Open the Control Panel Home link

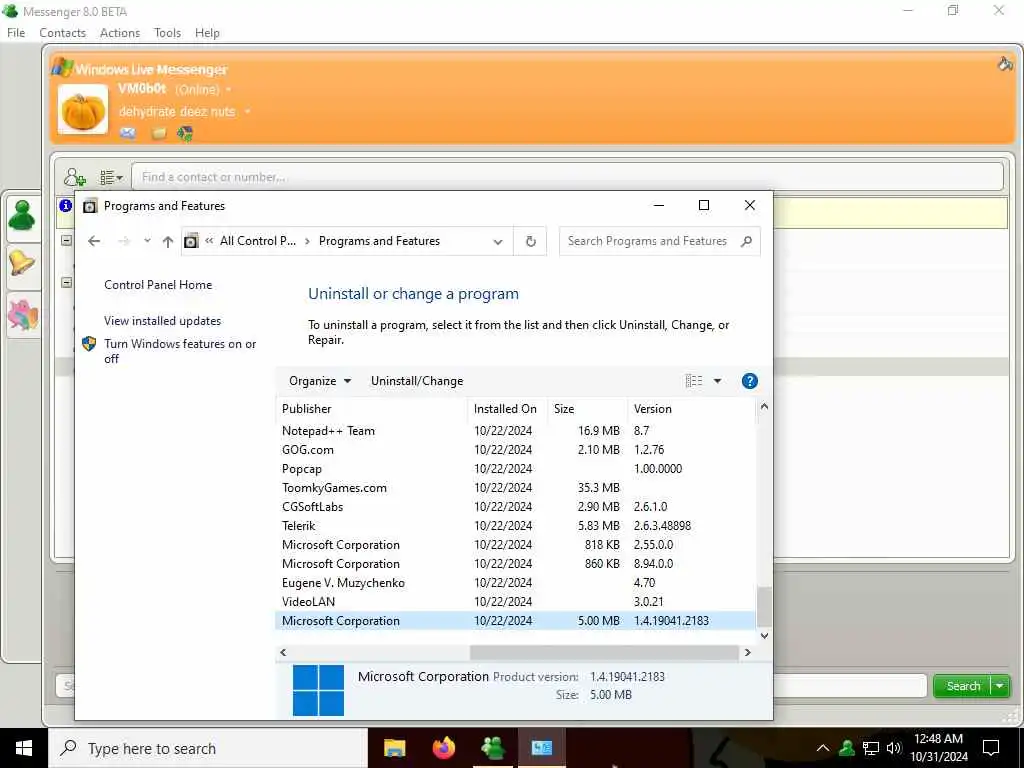(158, 285)
